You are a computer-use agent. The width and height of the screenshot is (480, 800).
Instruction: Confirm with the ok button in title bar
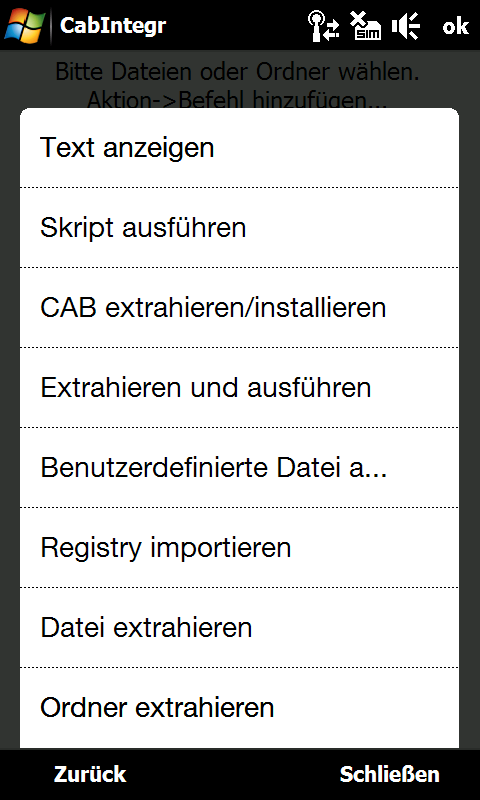(455, 26)
